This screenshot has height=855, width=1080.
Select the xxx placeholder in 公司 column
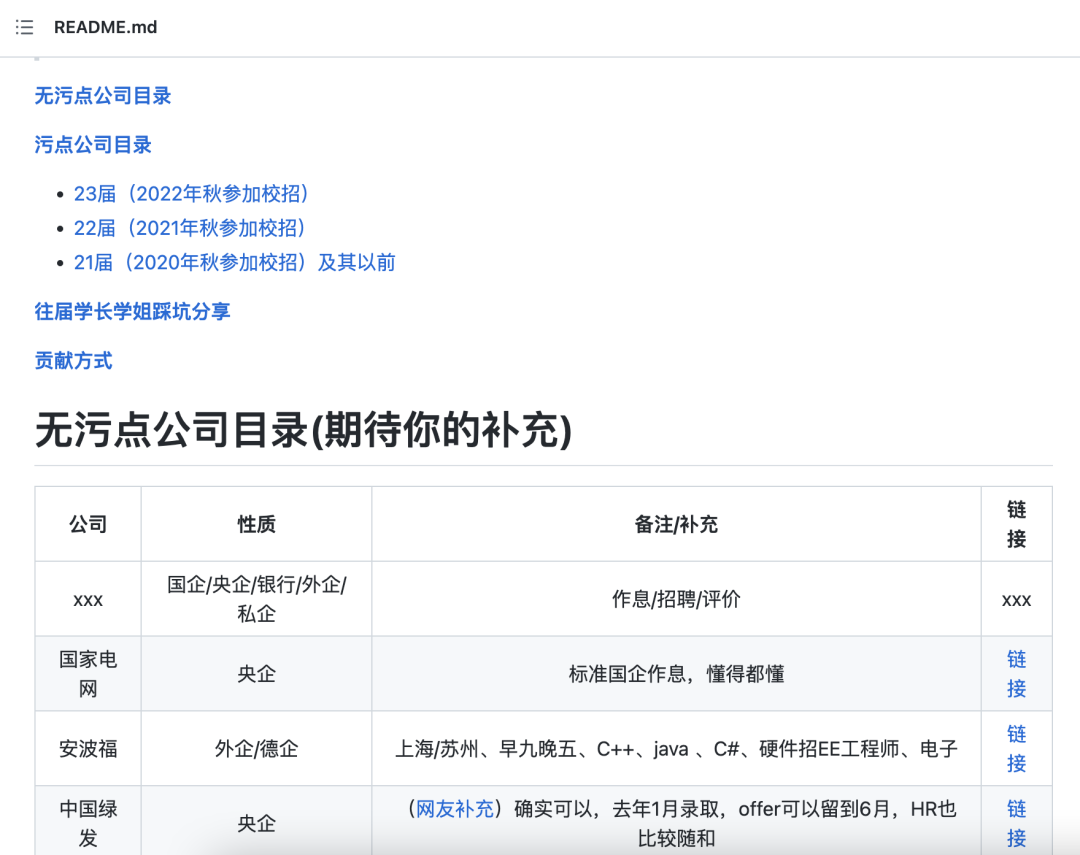(x=88, y=600)
